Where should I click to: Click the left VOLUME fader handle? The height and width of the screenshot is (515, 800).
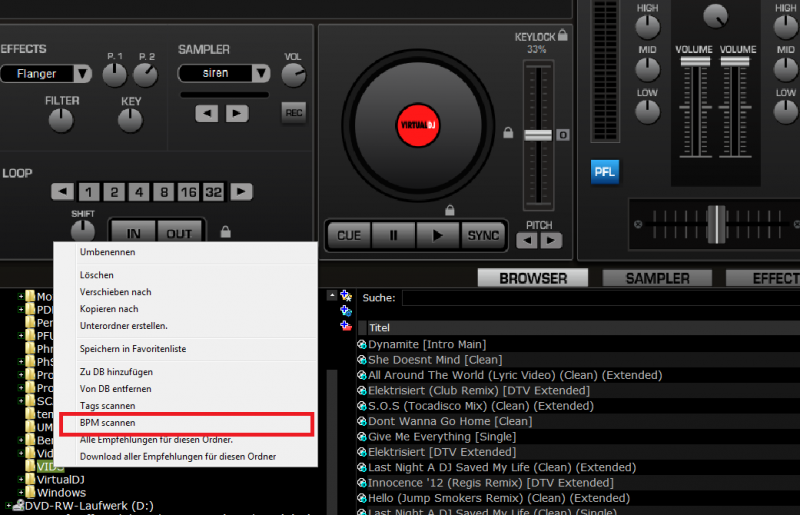695,61
